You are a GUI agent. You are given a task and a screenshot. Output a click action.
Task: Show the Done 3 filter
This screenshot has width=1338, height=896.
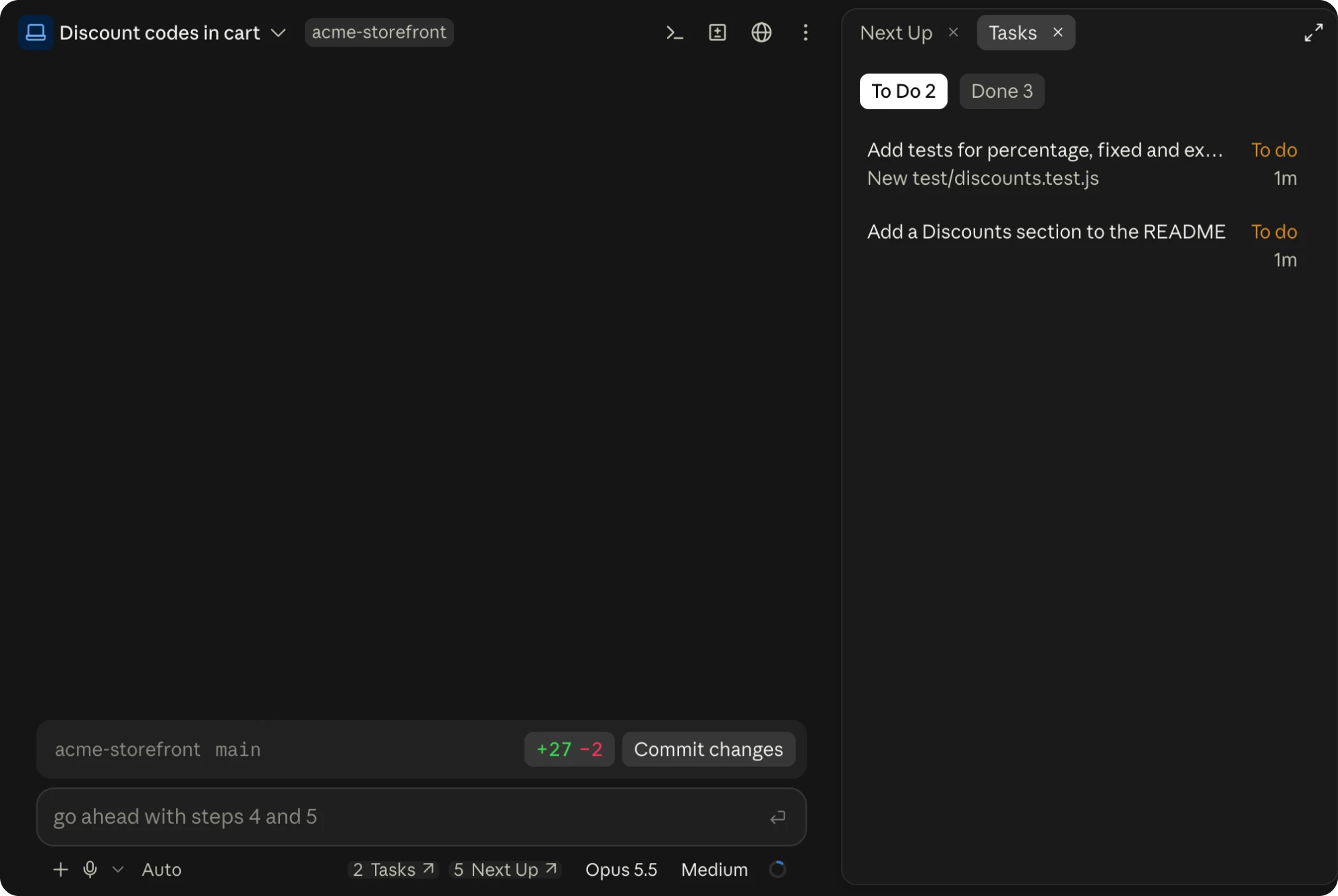click(1001, 91)
